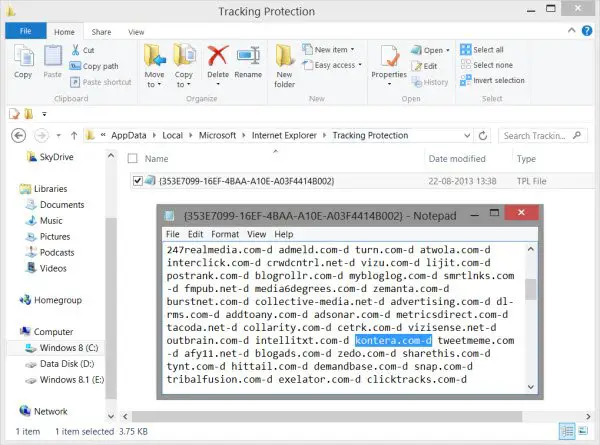Select SkyDrive in navigation pane

click(50, 156)
